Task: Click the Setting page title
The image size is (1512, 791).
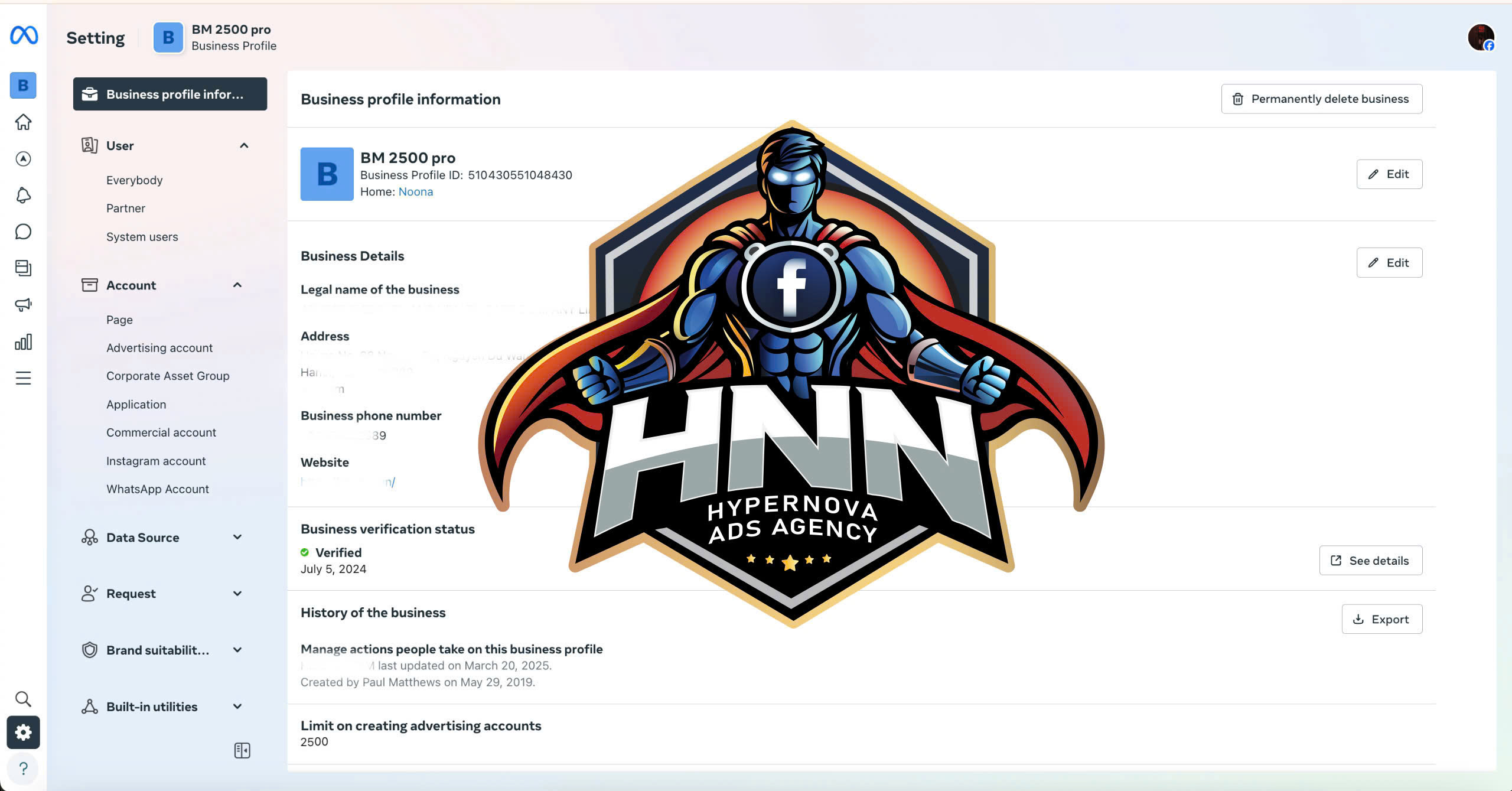Action: point(96,38)
